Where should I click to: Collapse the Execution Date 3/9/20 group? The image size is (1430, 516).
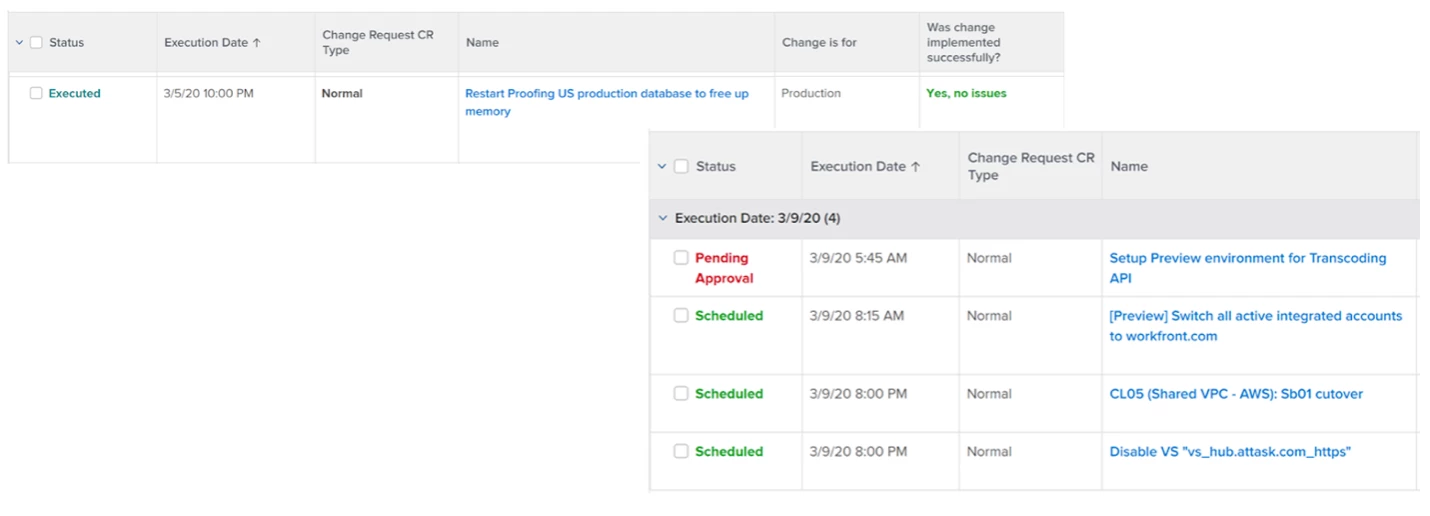point(662,218)
